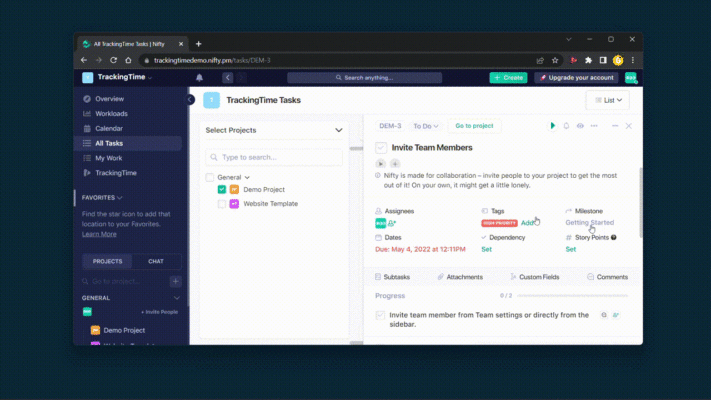Open the TrackingTime sidebar item
The width and height of the screenshot is (711, 400).
coord(116,173)
